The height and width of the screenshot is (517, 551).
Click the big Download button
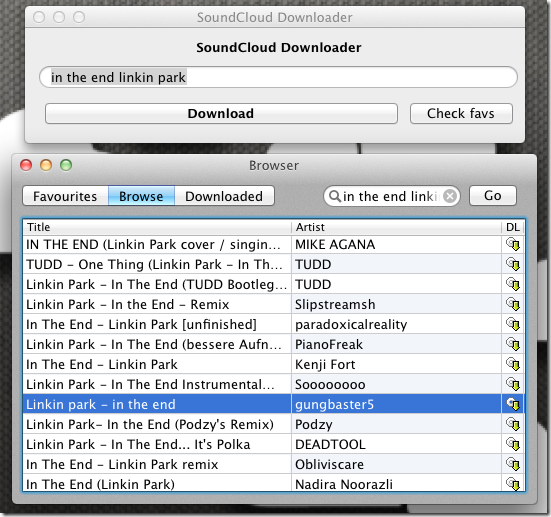point(221,114)
